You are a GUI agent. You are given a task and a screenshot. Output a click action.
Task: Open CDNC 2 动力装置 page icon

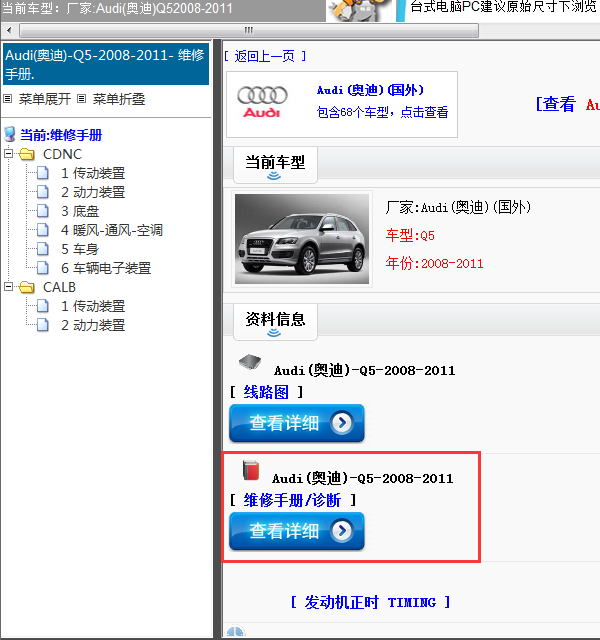(x=42, y=192)
